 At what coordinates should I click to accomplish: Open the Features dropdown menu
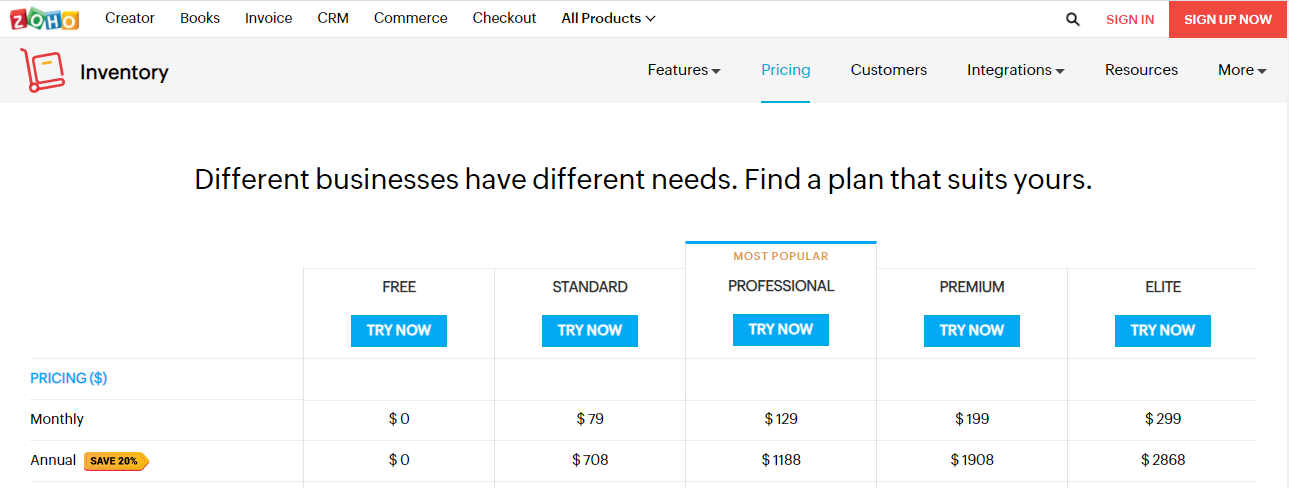[x=684, y=70]
